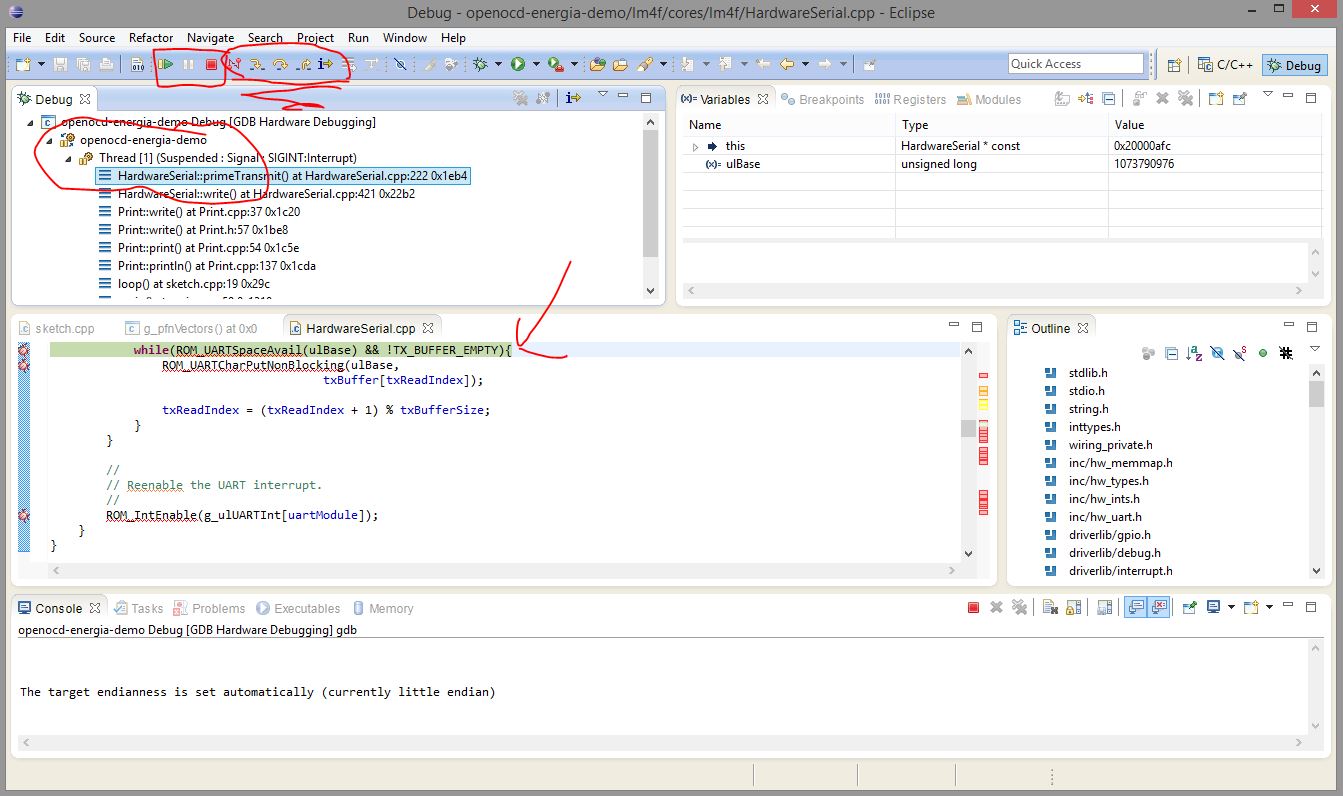Screen dimensions: 1343x796
Task: Open the Variables view menu triangle
Action: pyautogui.click(x=1267, y=95)
